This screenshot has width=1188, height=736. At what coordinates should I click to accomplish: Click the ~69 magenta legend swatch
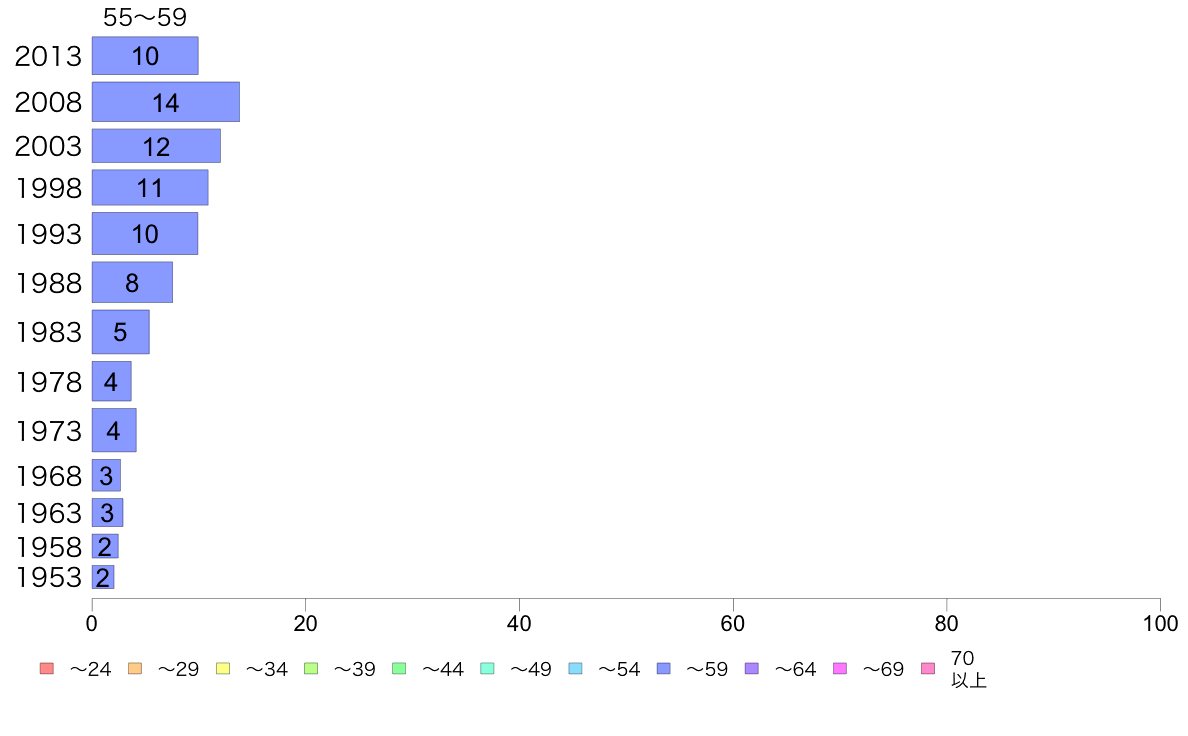(x=839, y=669)
